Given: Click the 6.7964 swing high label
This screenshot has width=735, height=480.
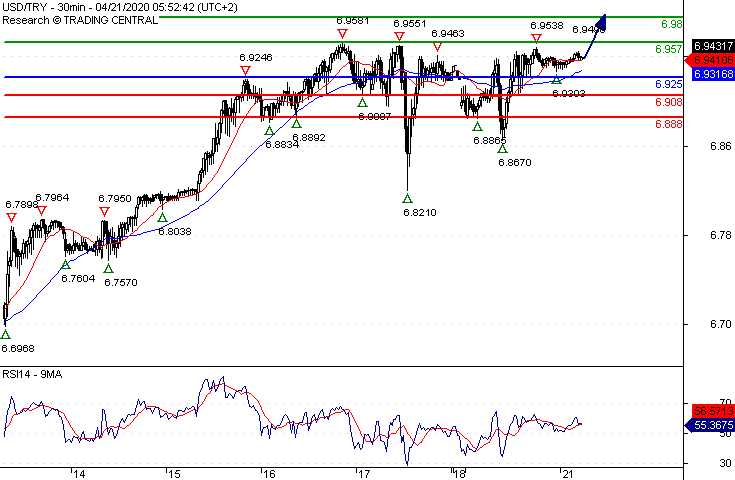Looking at the screenshot, I should (52, 198).
